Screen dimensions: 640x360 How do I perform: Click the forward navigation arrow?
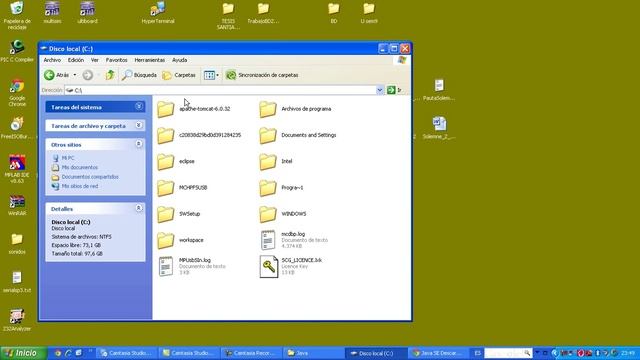87,75
